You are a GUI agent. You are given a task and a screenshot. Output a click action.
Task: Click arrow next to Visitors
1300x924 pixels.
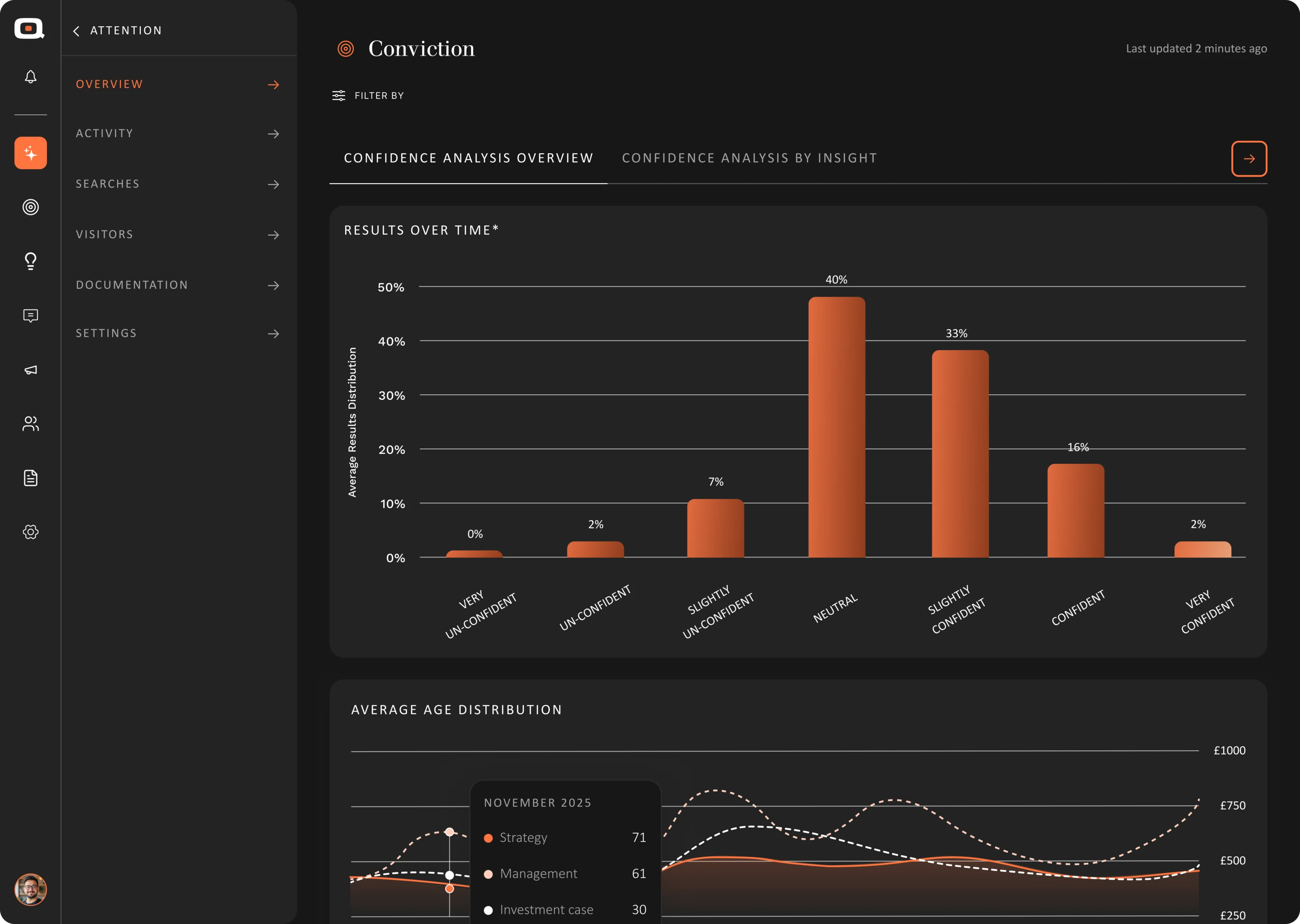(274, 235)
